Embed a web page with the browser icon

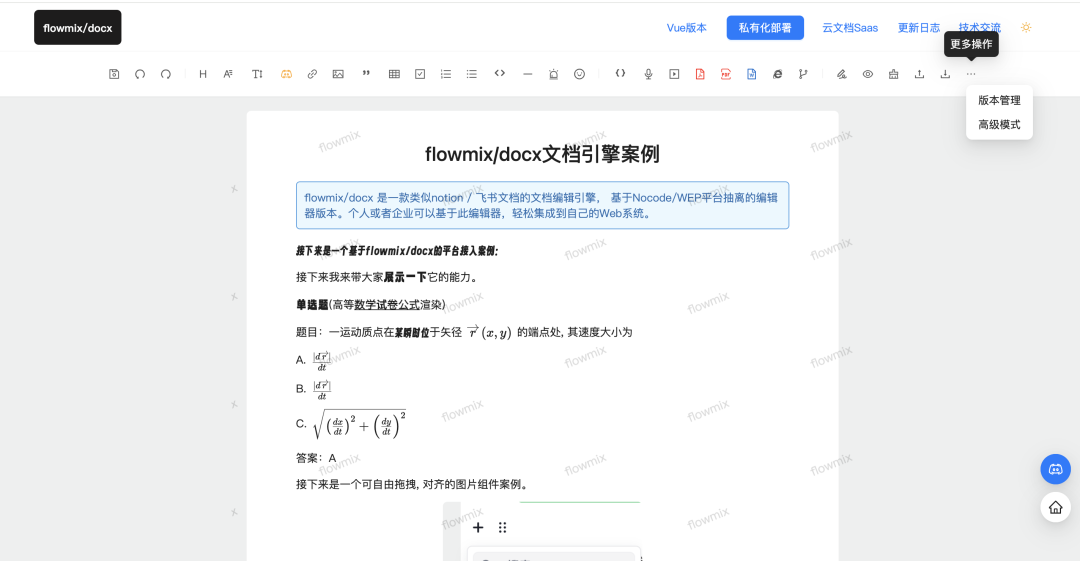(x=778, y=74)
